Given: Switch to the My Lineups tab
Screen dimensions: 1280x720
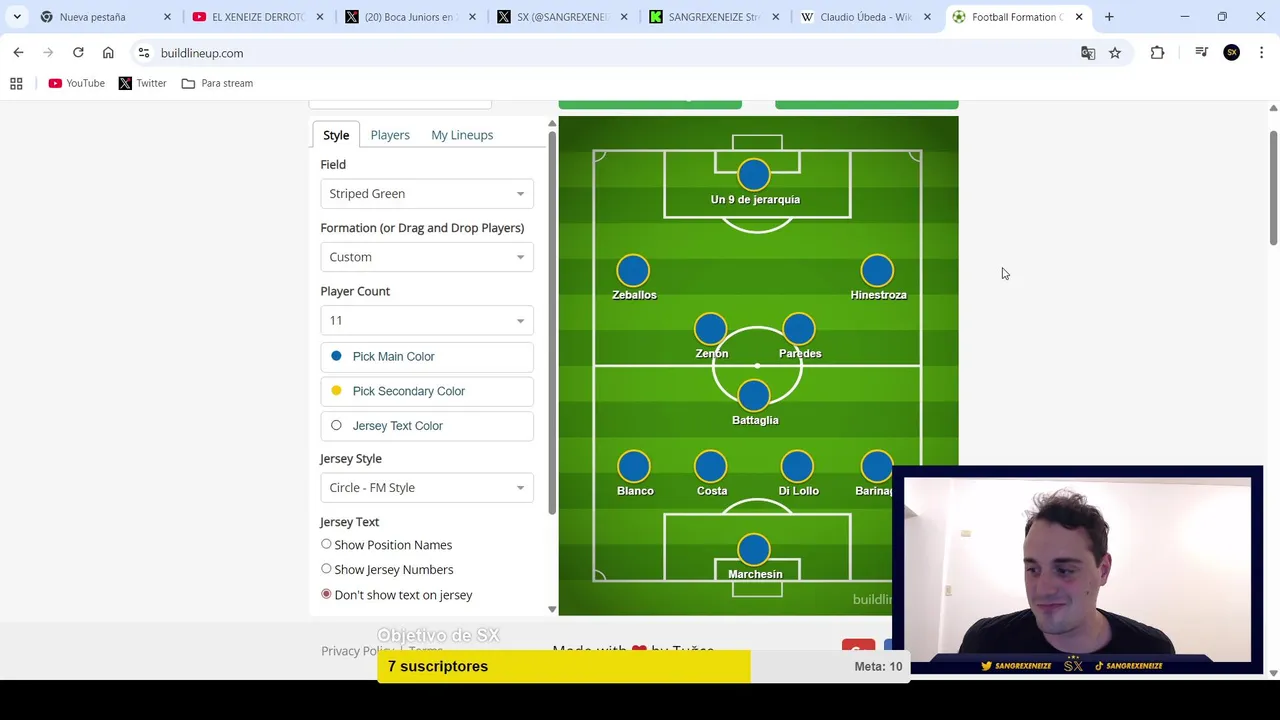Looking at the screenshot, I should click(x=462, y=135).
